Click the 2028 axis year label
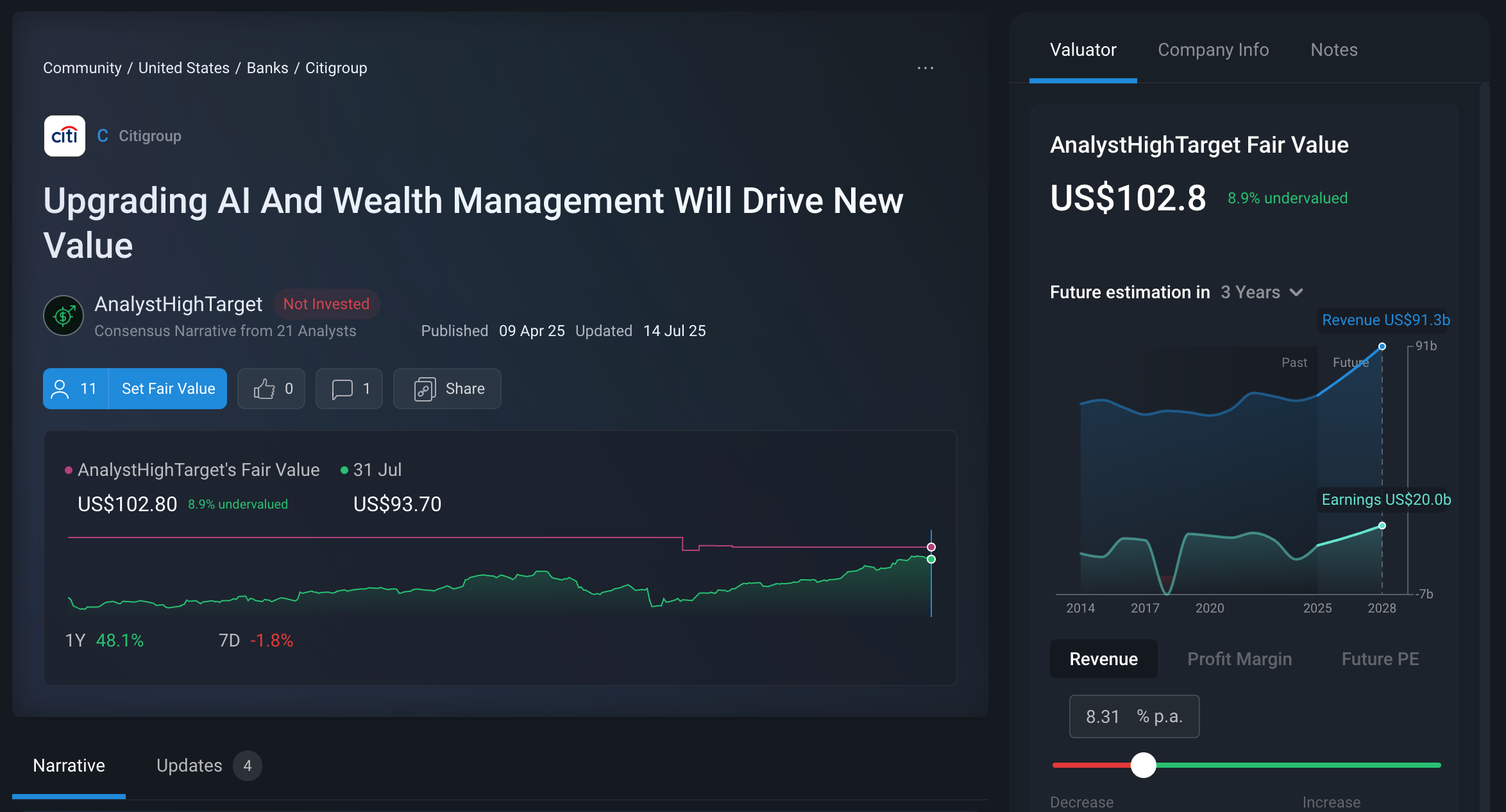The image size is (1506, 812). [1382, 608]
